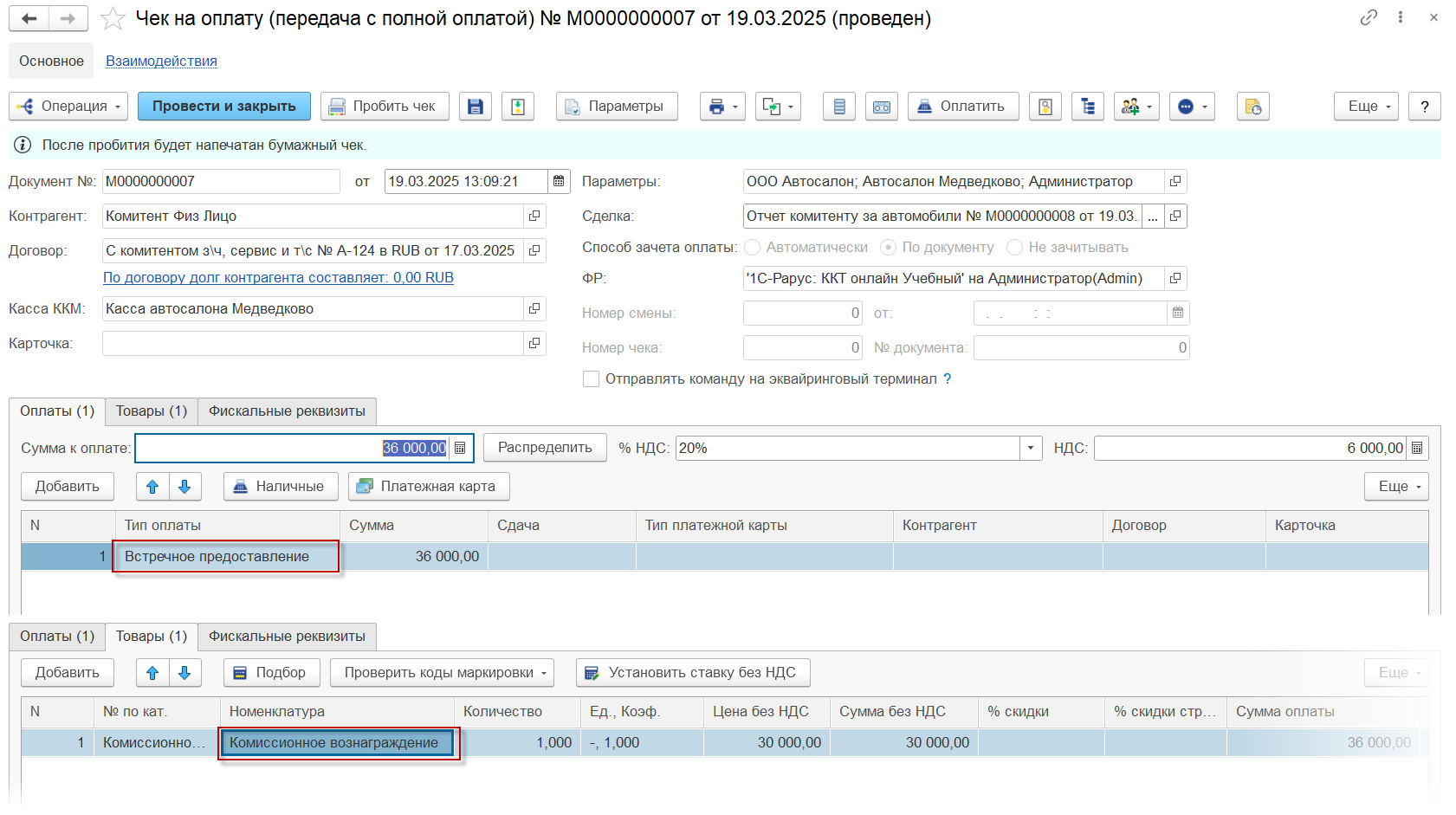This screenshot has width=1456, height=815.
Task: Click the document list icon in toolbar
Action: (x=839, y=107)
